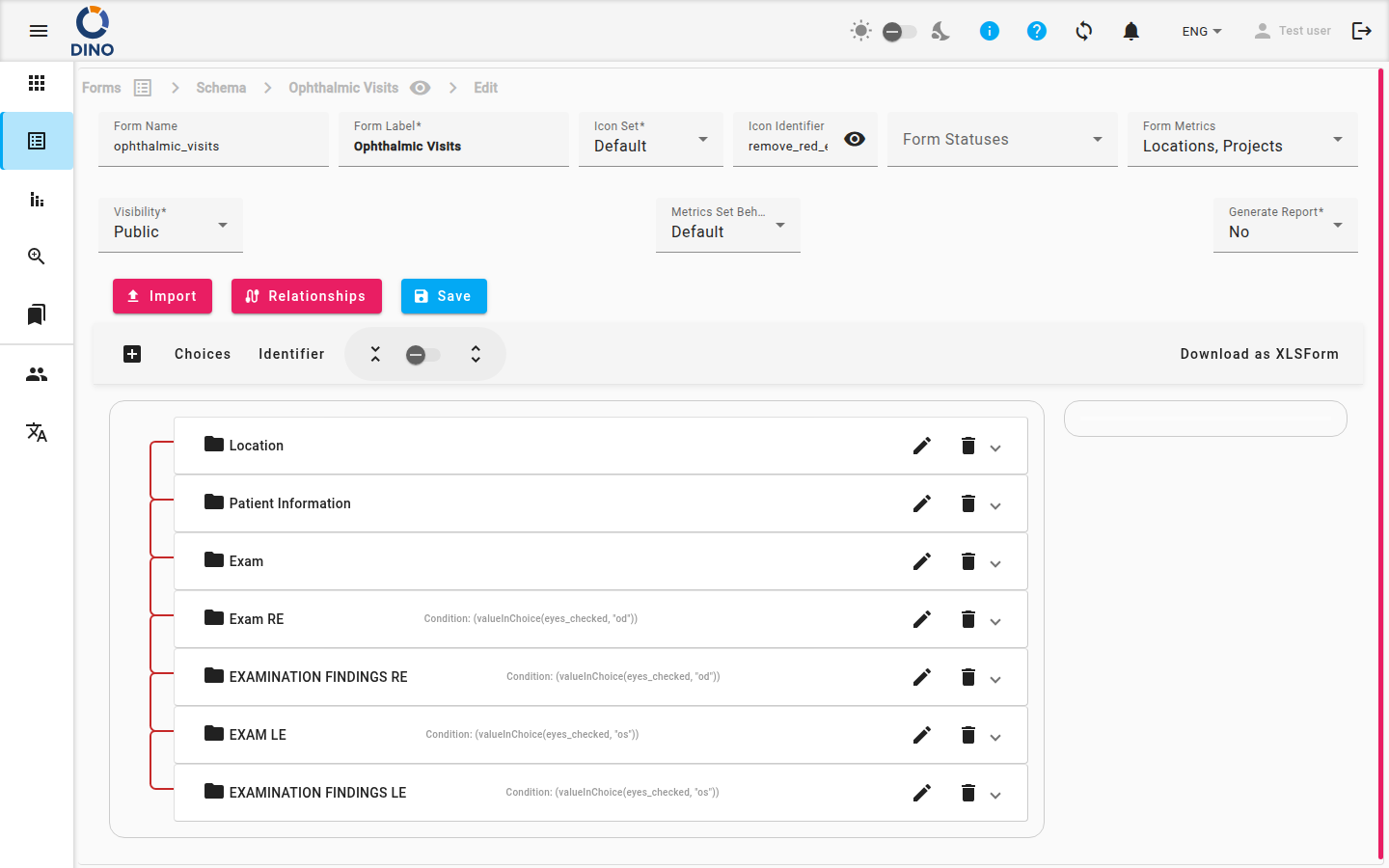Open the Generate Report dropdown

[1286, 225]
